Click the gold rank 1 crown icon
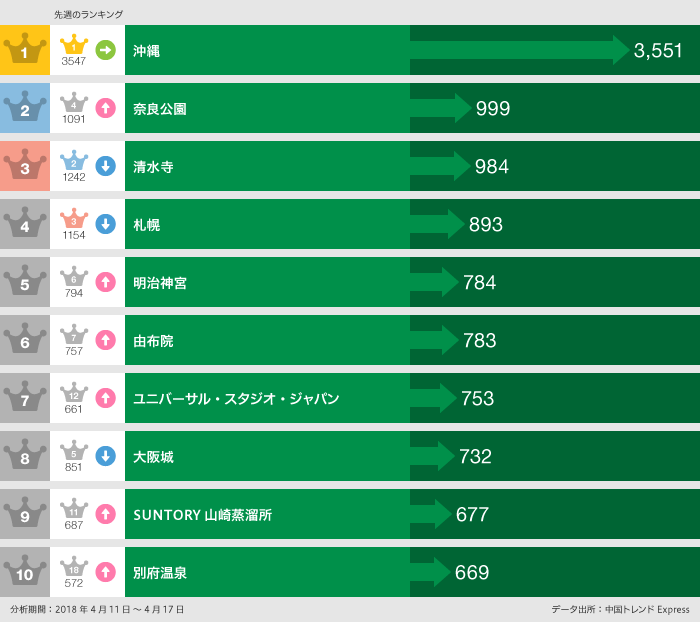700x622 pixels. click(25, 50)
